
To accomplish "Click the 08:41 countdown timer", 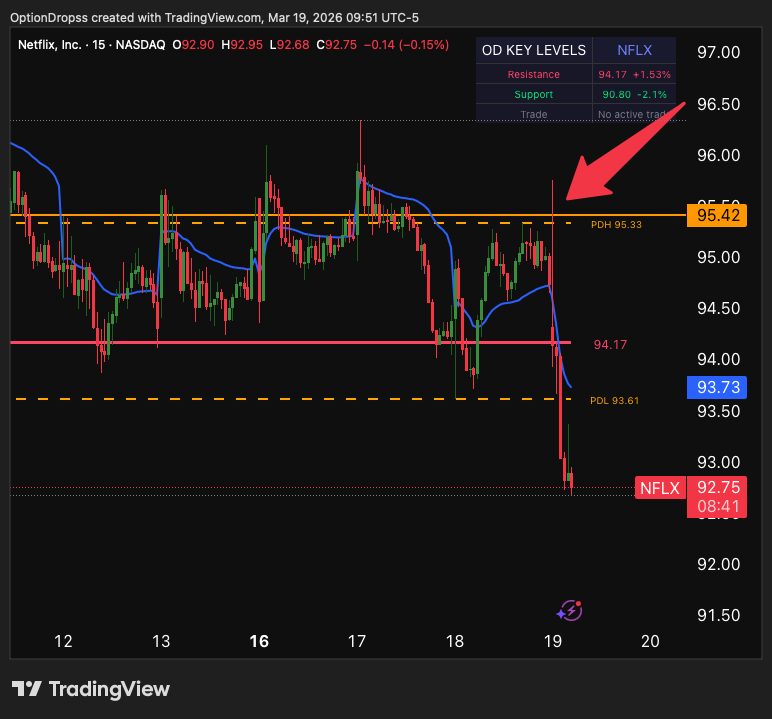I will (x=718, y=507).
